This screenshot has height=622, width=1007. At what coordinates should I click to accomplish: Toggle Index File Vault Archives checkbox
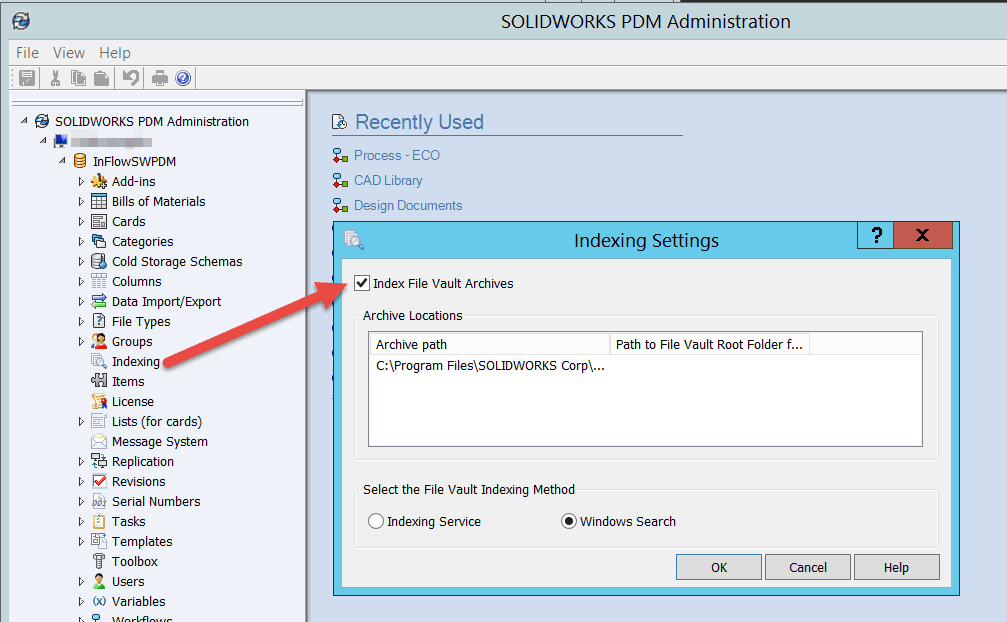[362, 283]
